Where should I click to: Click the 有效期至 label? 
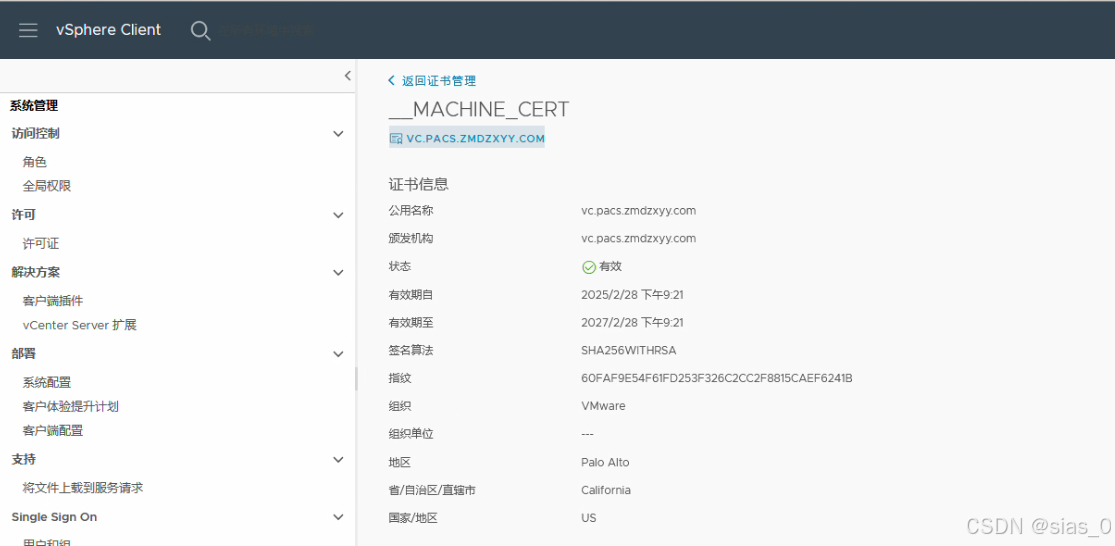(411, 323)
